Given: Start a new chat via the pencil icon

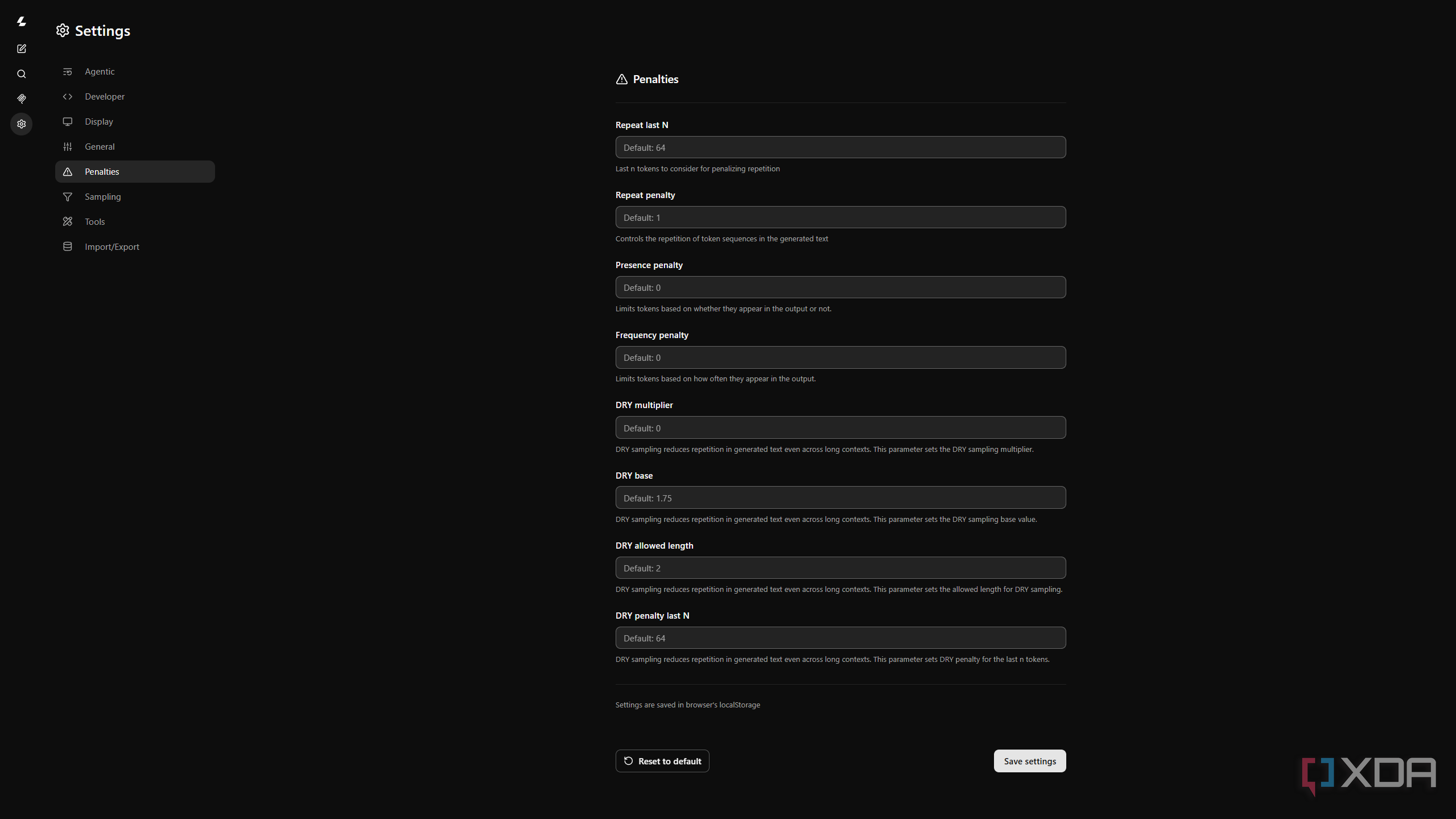Looking at the screenshot, I should coord(22,49).
